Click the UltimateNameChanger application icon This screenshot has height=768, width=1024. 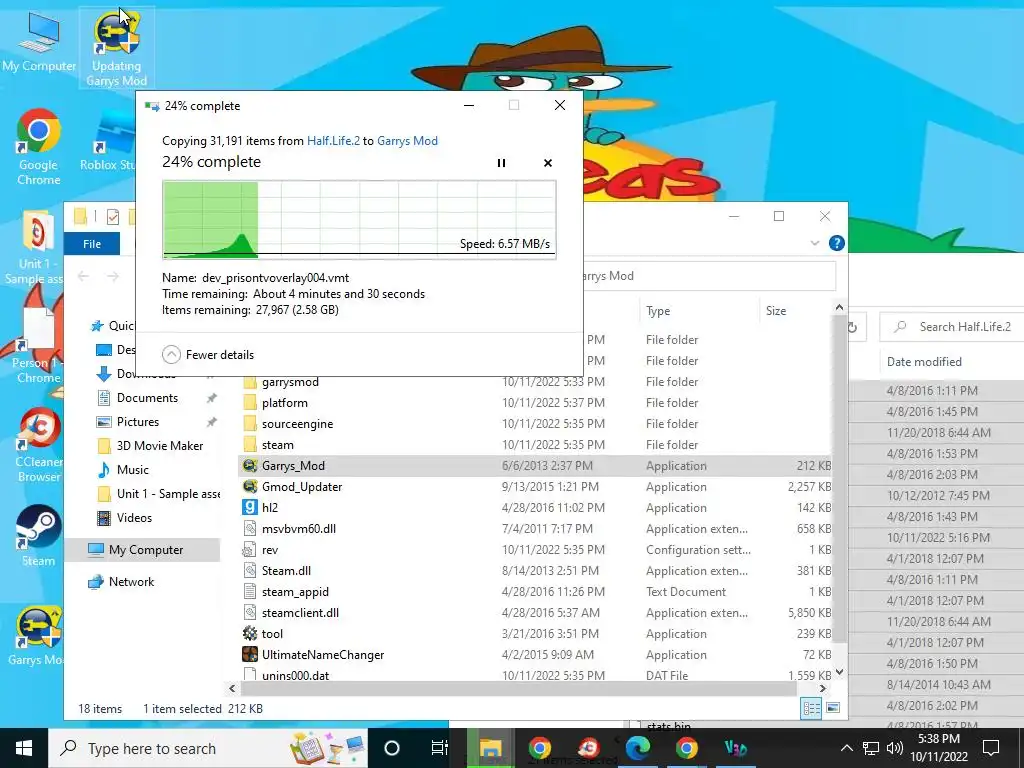click(x=249, y=654)
